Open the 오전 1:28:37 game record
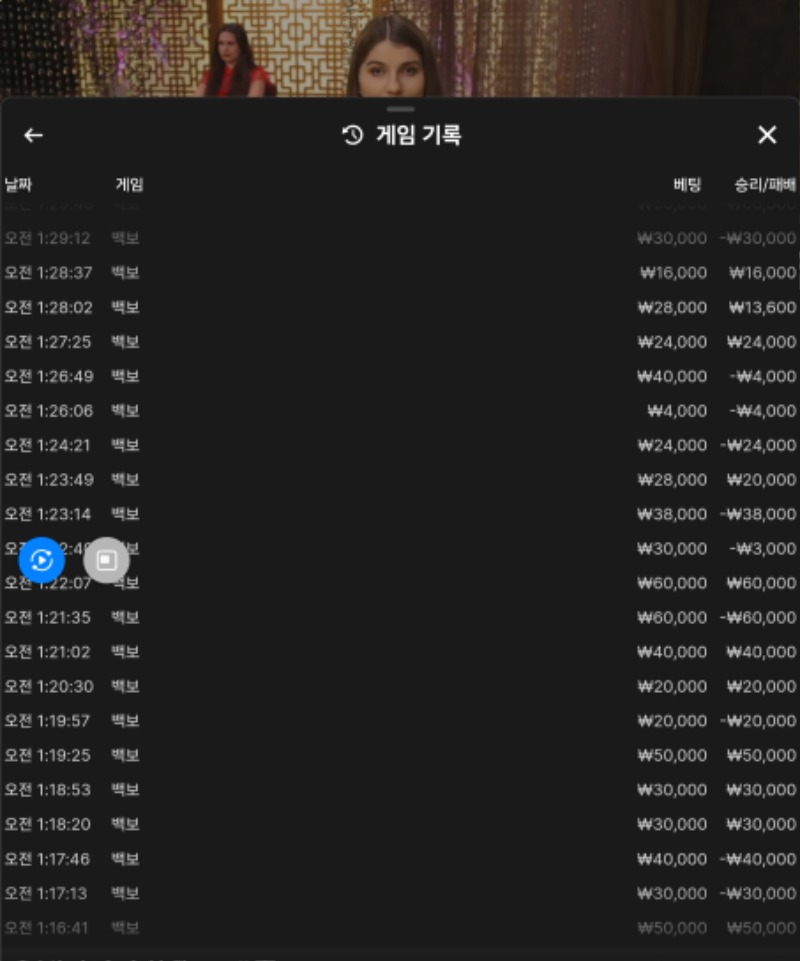 pos(400,272)
